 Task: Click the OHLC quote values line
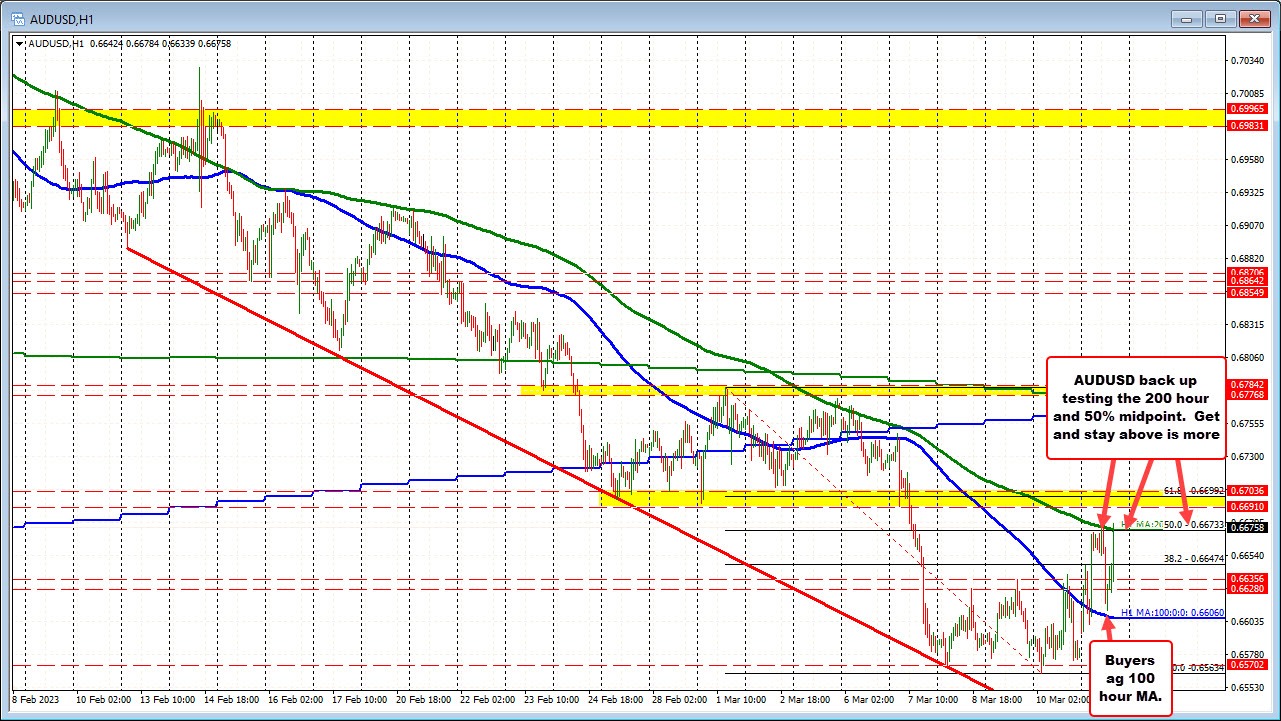(x=130, y=44)
